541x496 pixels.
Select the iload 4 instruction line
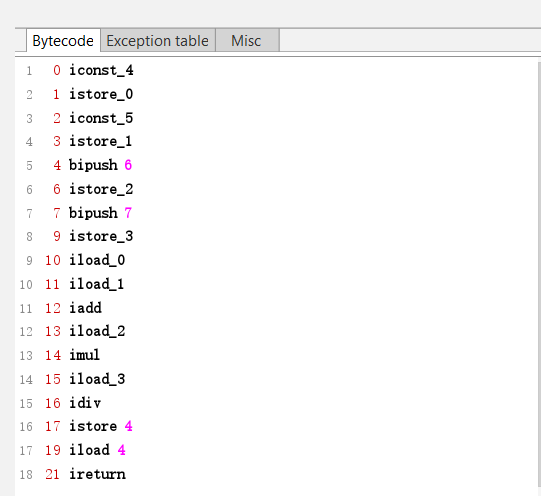point(97,450)
